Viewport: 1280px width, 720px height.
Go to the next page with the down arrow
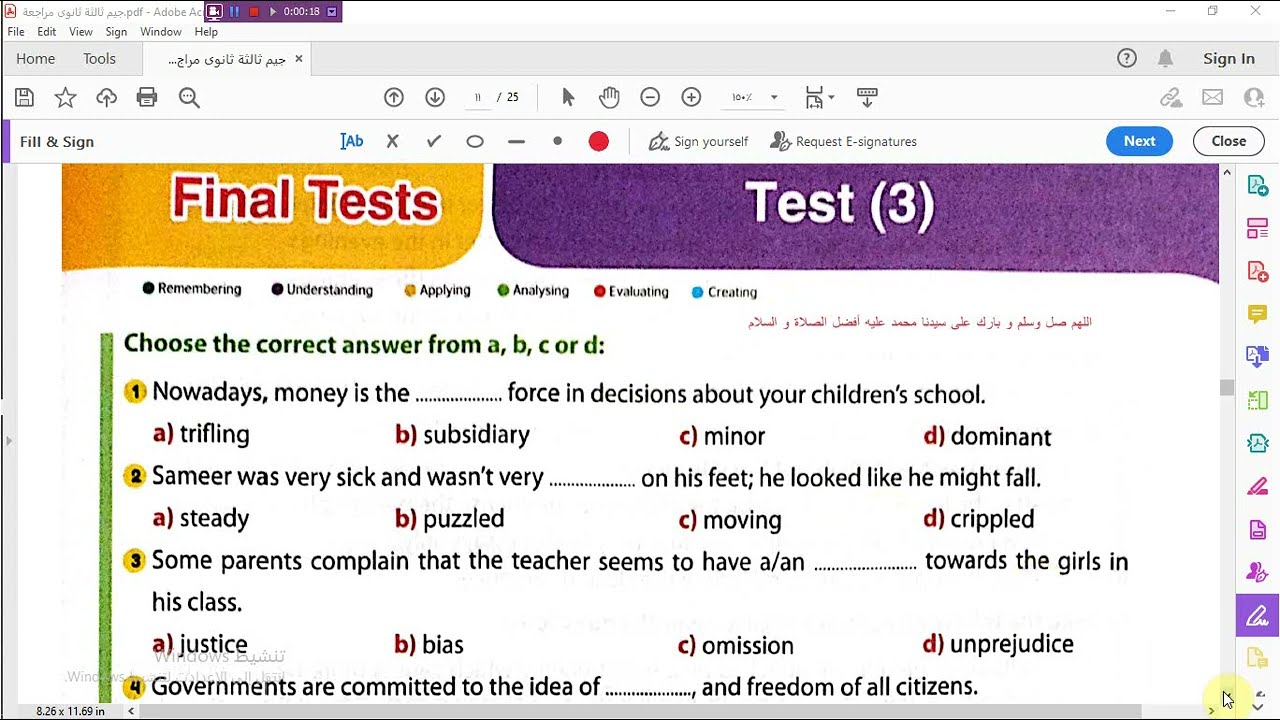point(435,97)
